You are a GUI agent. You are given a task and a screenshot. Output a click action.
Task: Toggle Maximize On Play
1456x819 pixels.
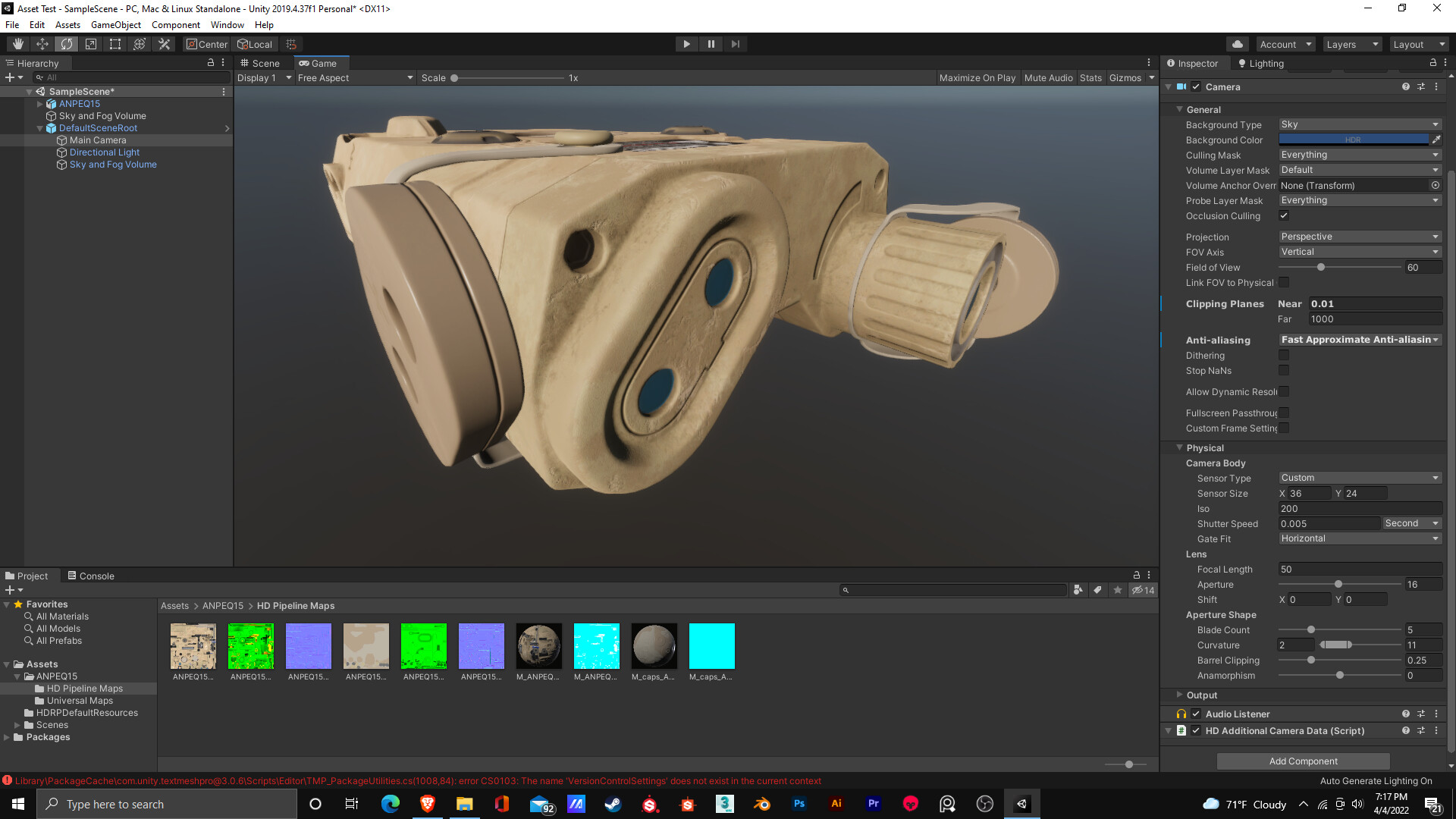point(977,78)
